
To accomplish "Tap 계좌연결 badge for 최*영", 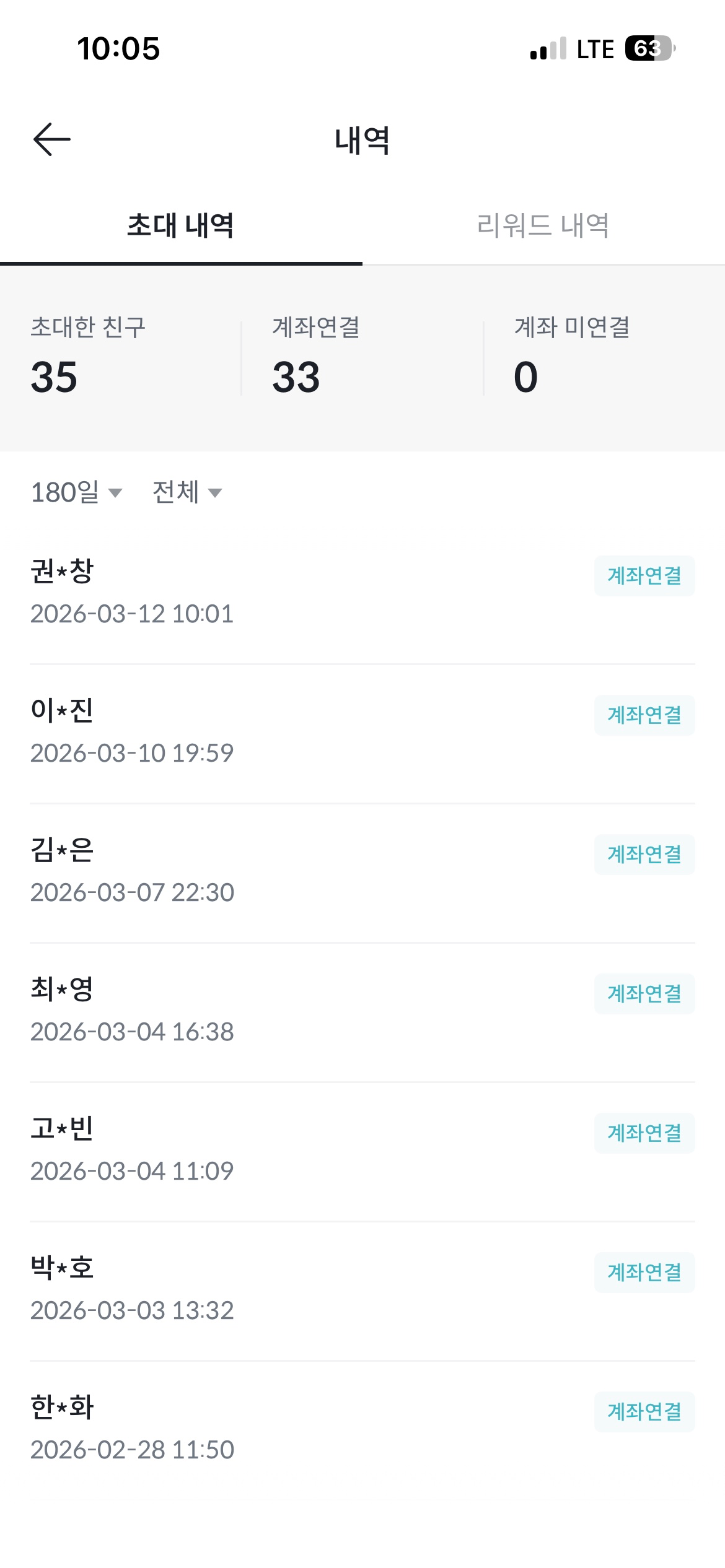I will [x=644, y=994].
